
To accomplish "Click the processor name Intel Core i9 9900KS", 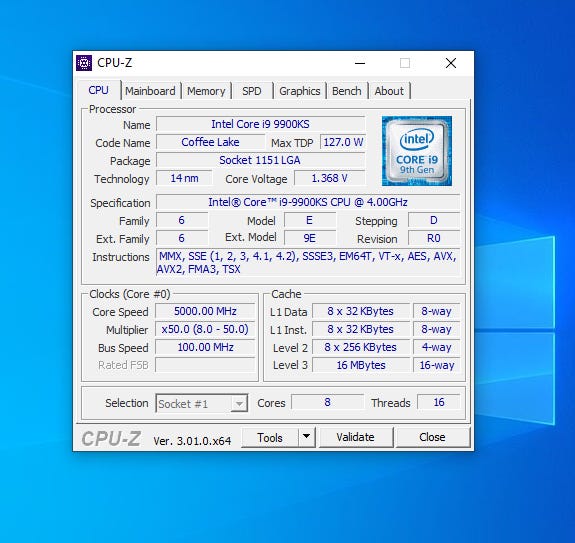I will click(x=260, y=124).
